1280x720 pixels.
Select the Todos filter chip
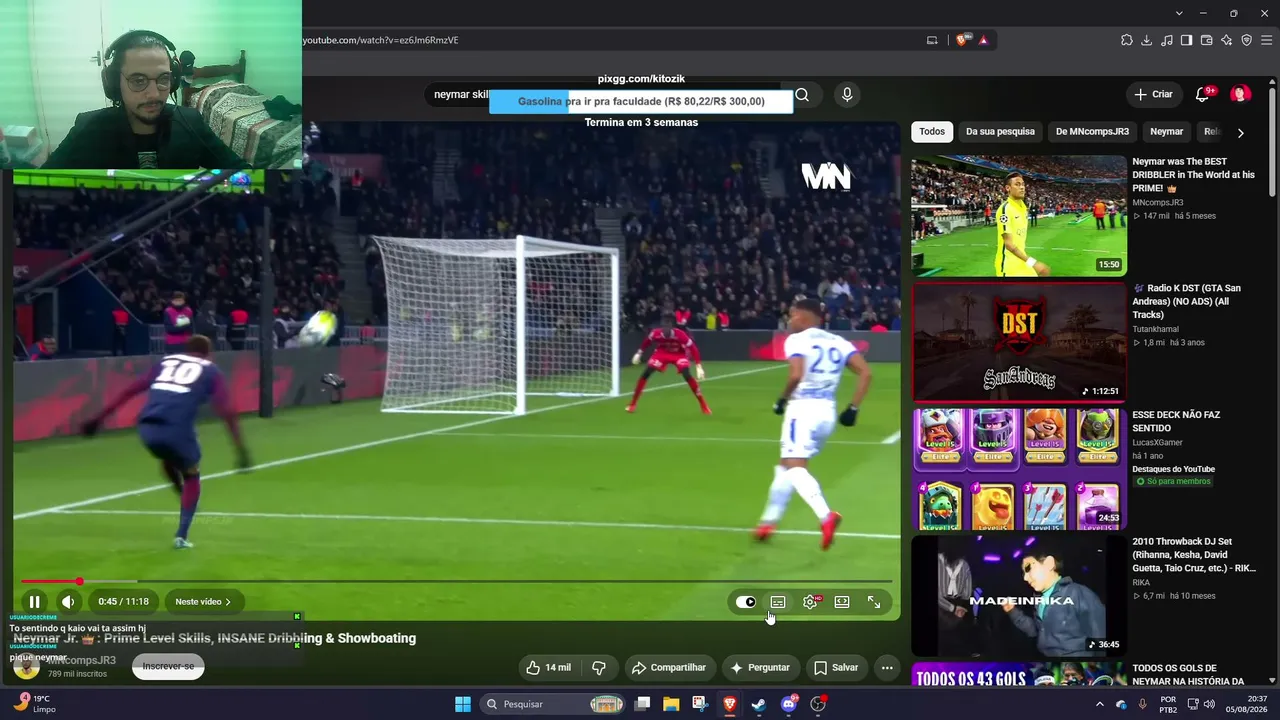pyautogui.click(x=932, y=132)
